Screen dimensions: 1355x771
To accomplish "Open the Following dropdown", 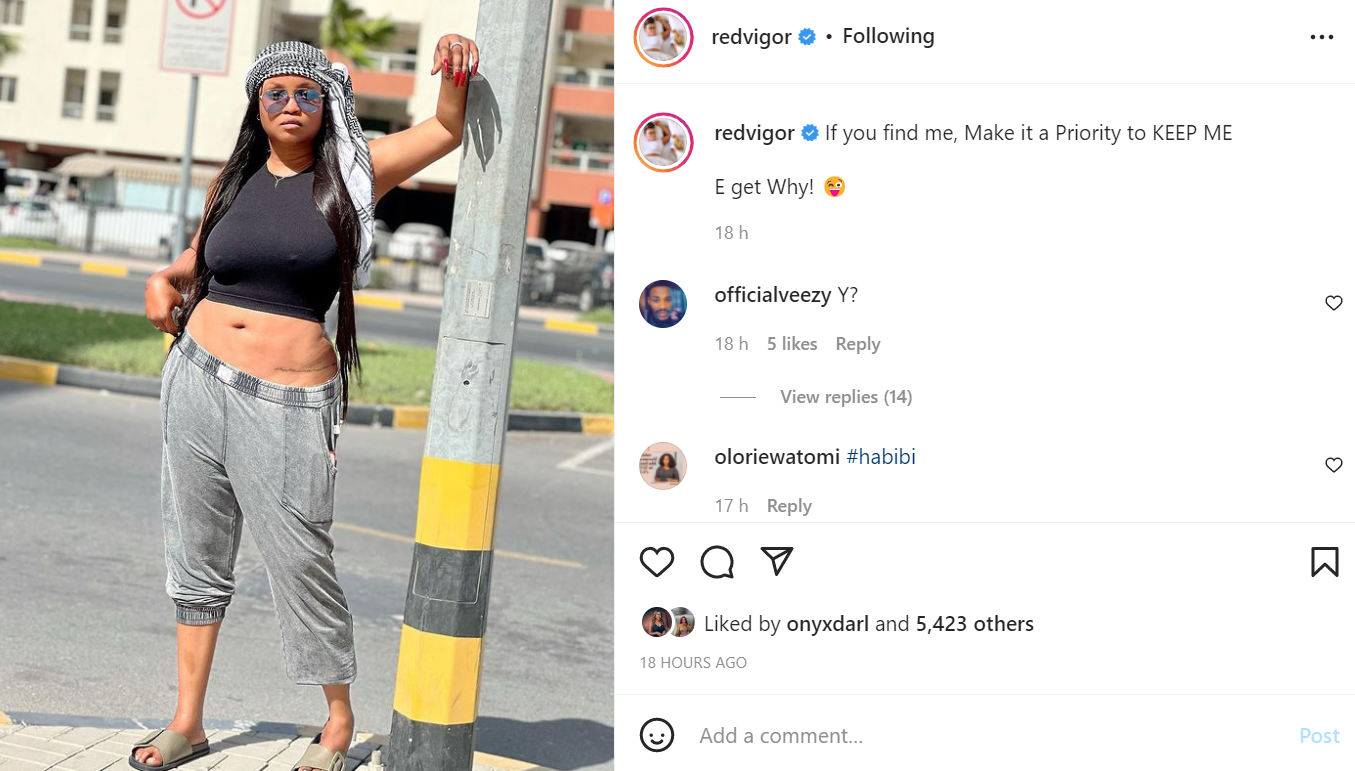I will point(888,36).
